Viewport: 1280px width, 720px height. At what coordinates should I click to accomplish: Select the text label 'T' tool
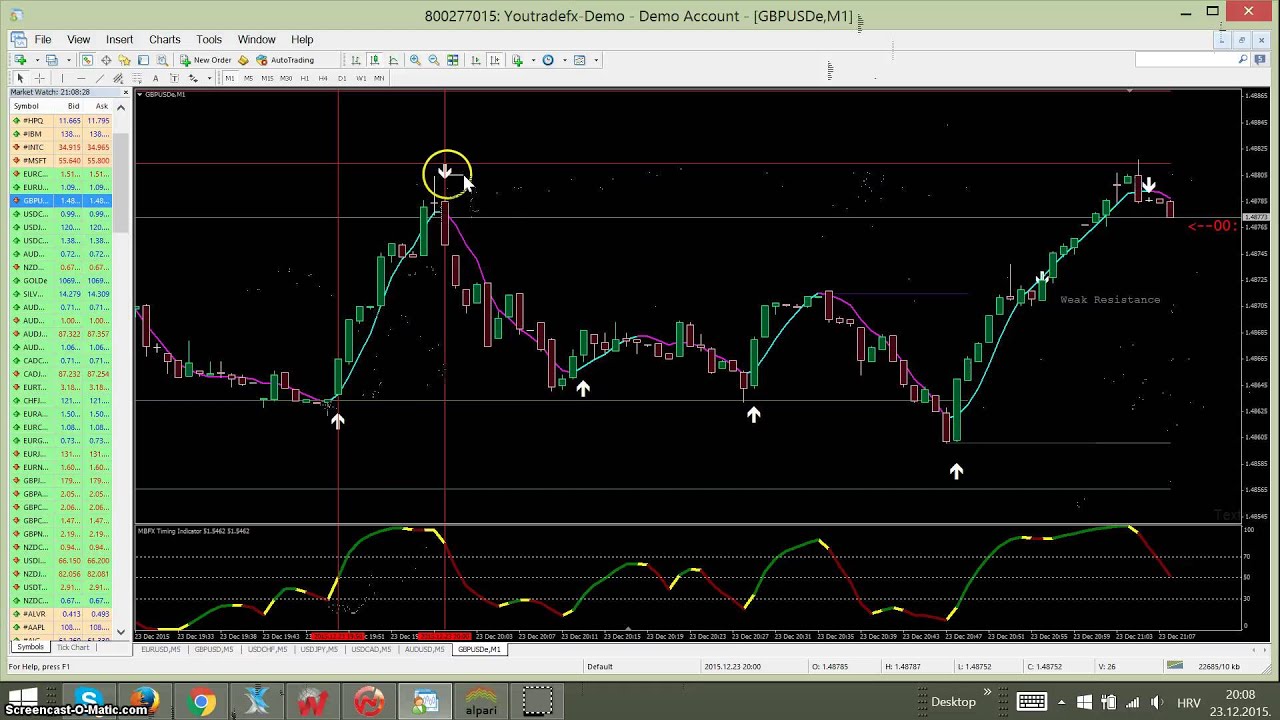[x=174, y=78]
